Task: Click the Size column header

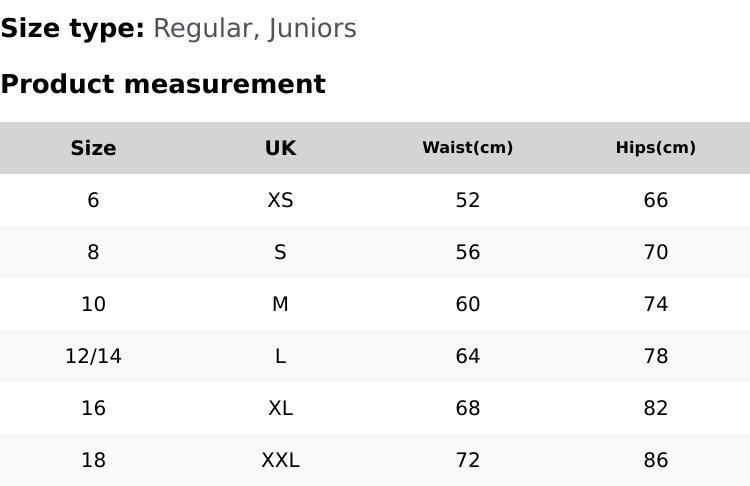Action: 93,148
